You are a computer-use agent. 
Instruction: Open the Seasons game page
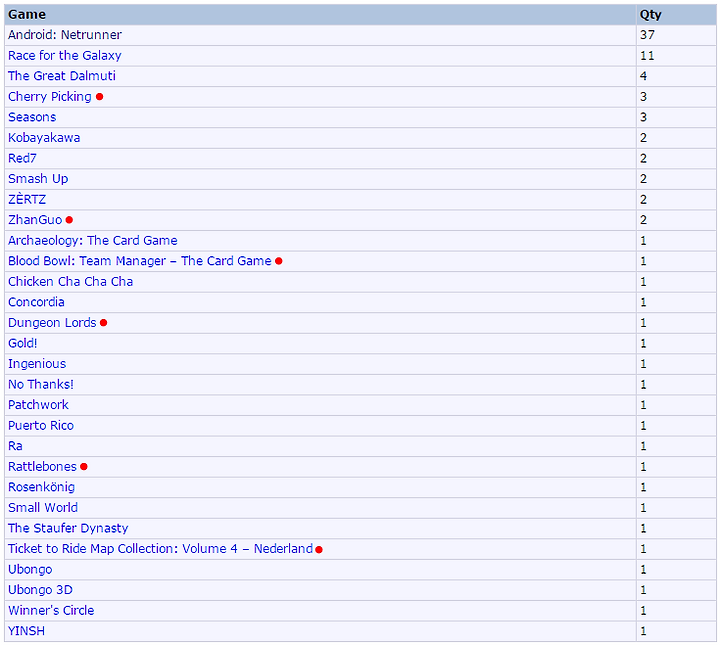click(32, 117)
